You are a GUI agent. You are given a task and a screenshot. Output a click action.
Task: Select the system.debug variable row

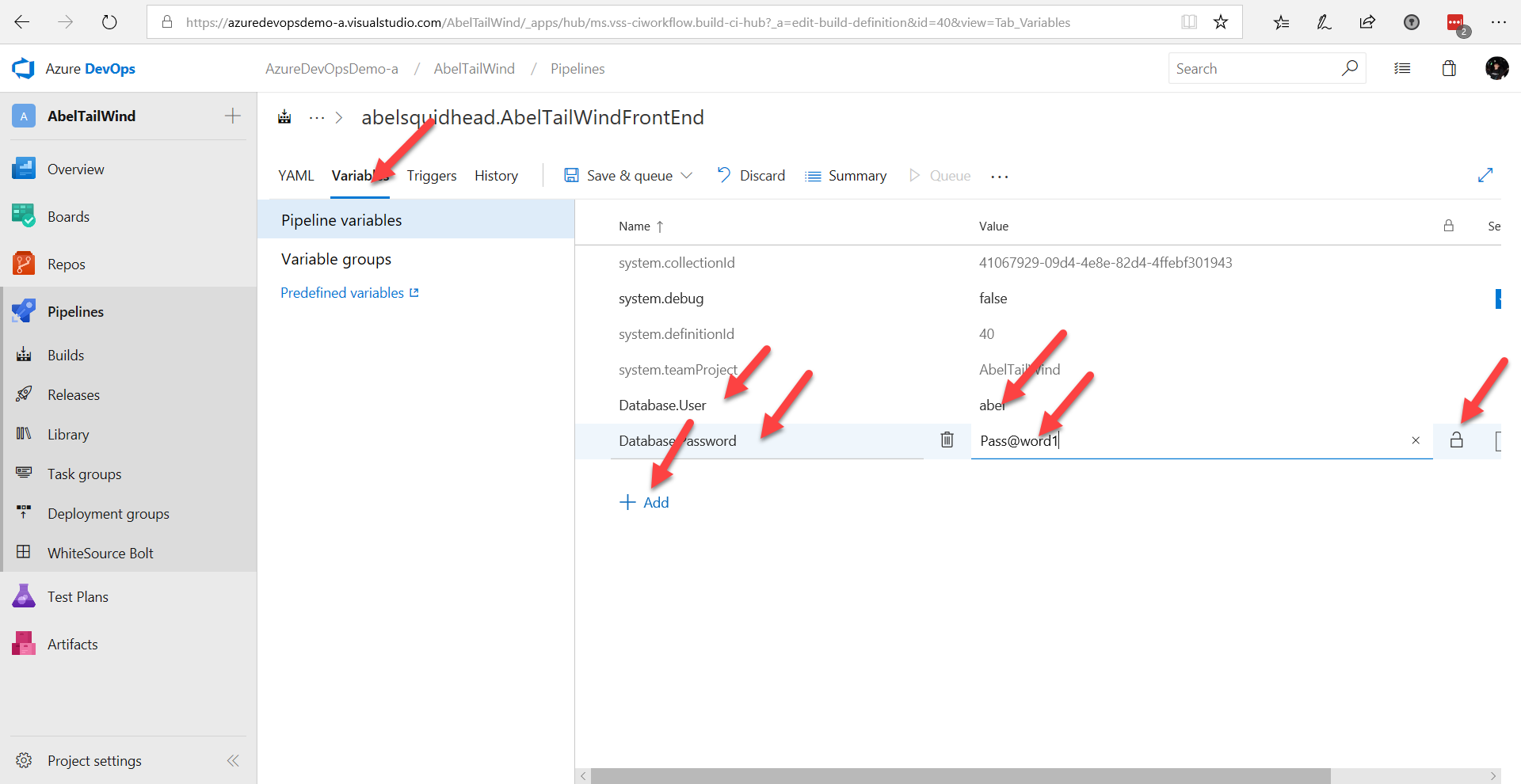click(1038, 299)
